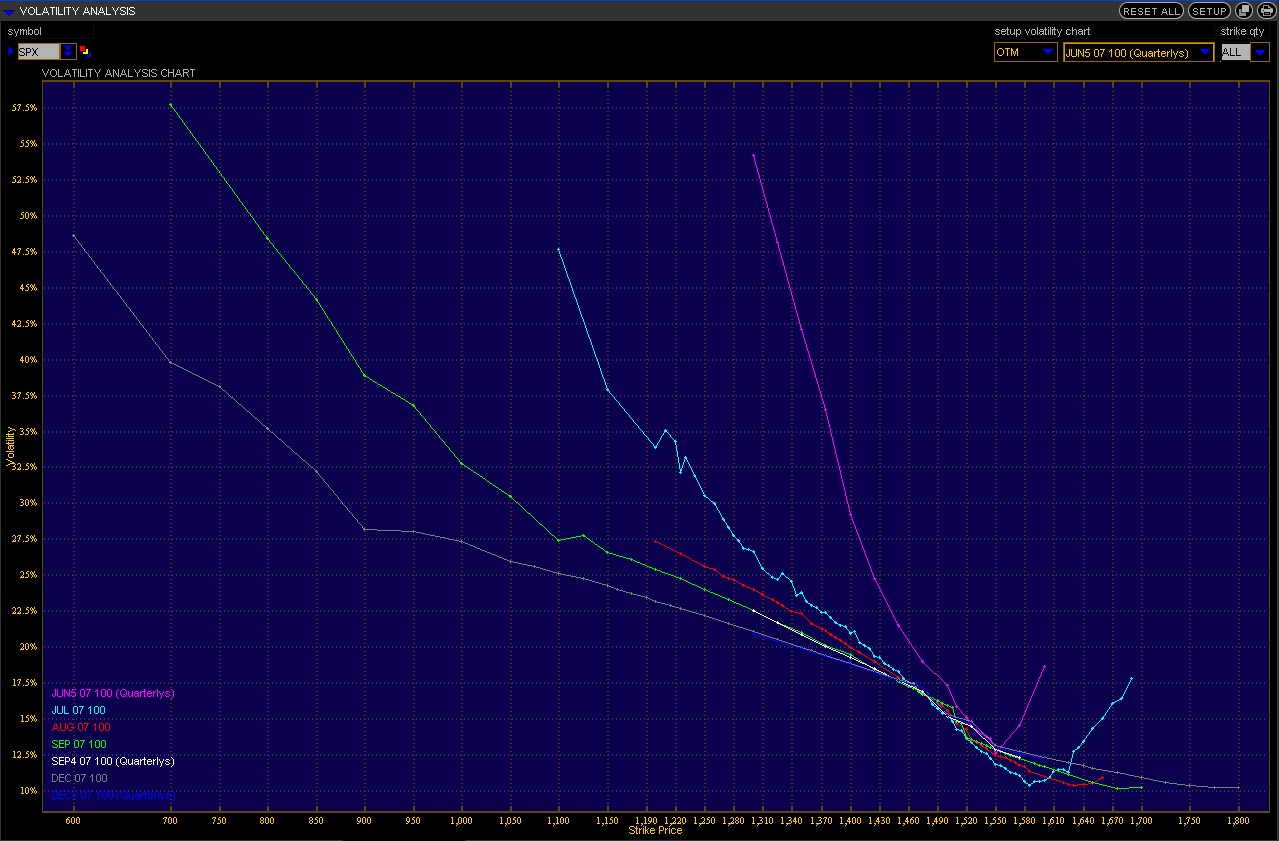Click the 1,000 strike axis value
The height and width of the screenshot is (841, 1279).
(x=461, y=820)
